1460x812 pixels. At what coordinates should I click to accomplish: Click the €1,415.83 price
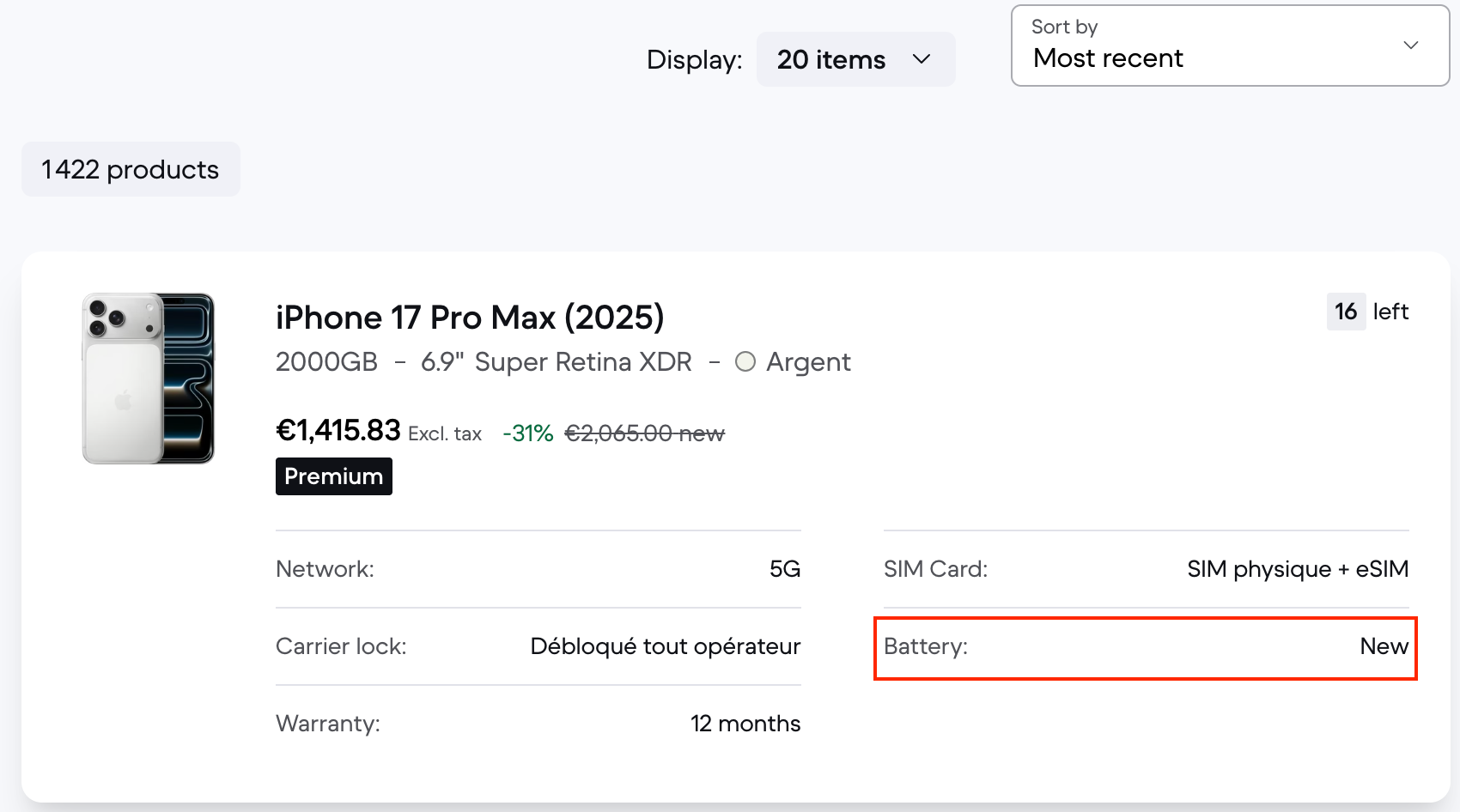pos(338,430)
